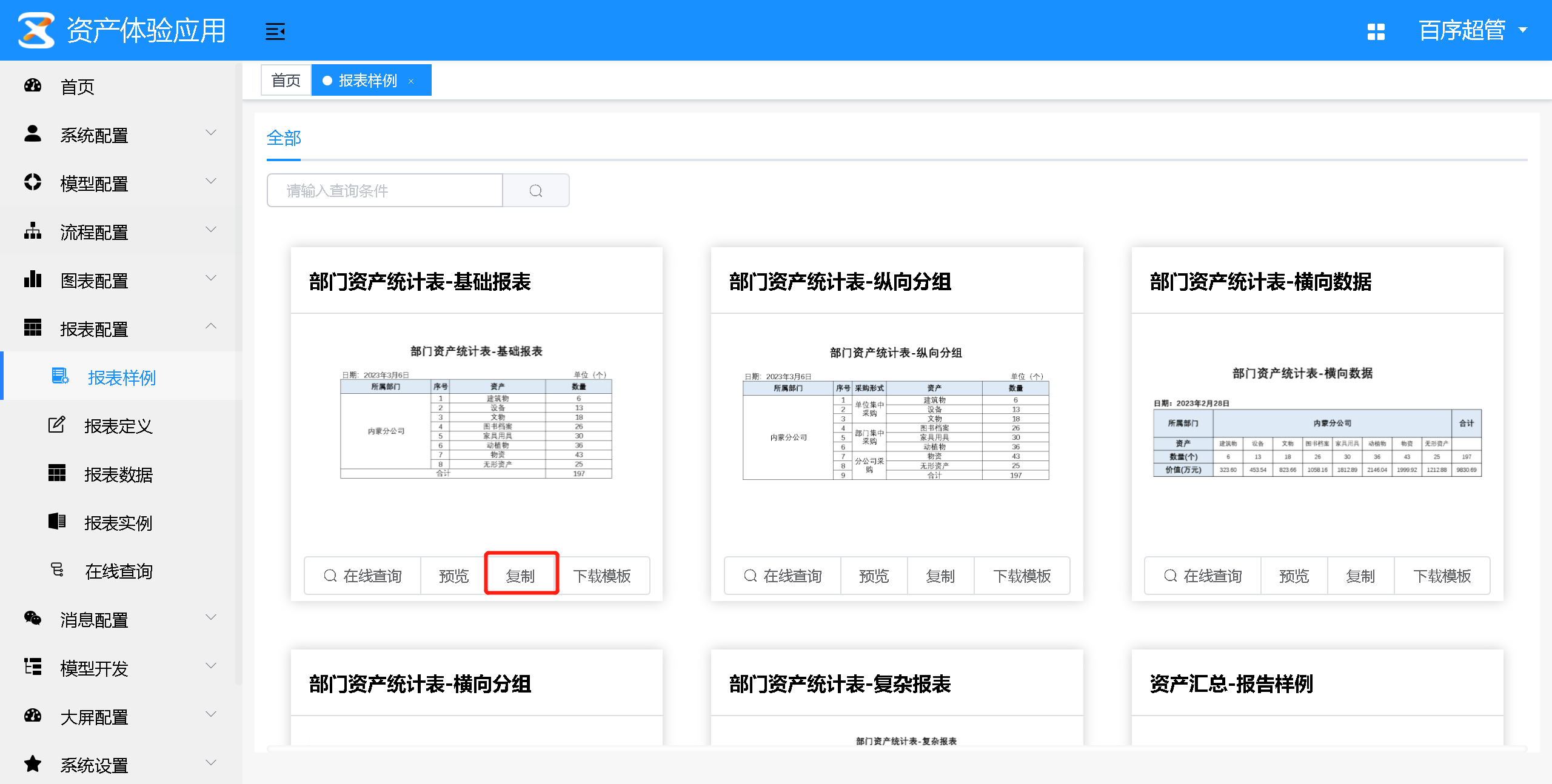Expand the 消息配置 menu chevron

211,617
